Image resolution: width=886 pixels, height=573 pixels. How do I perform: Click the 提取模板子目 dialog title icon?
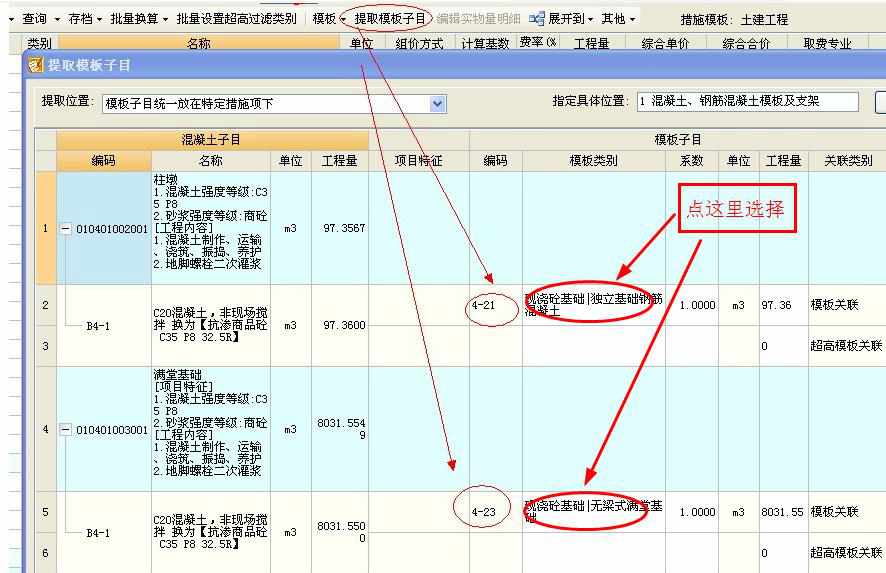36,65
